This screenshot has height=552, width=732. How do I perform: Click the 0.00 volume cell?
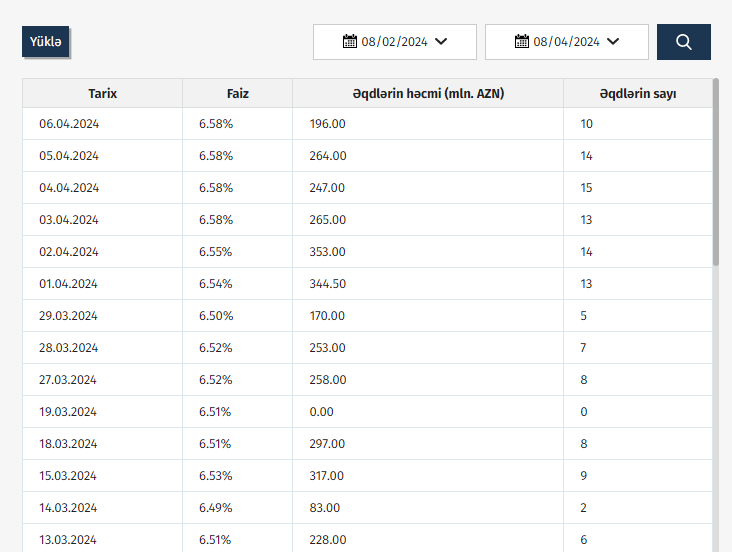[x=322, y=412]
